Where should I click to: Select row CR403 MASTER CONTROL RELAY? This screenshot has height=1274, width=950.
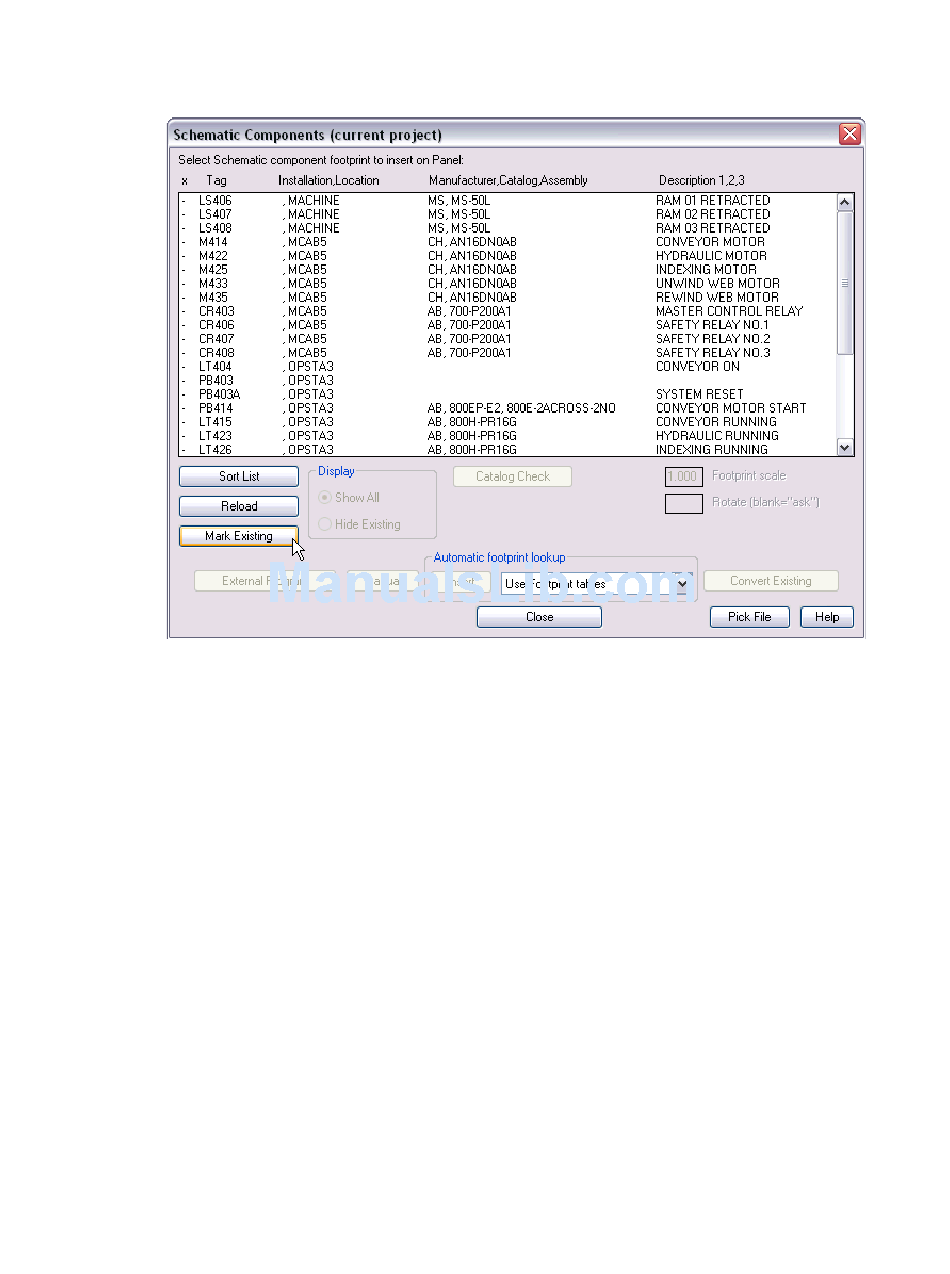[x=507, y=312]
